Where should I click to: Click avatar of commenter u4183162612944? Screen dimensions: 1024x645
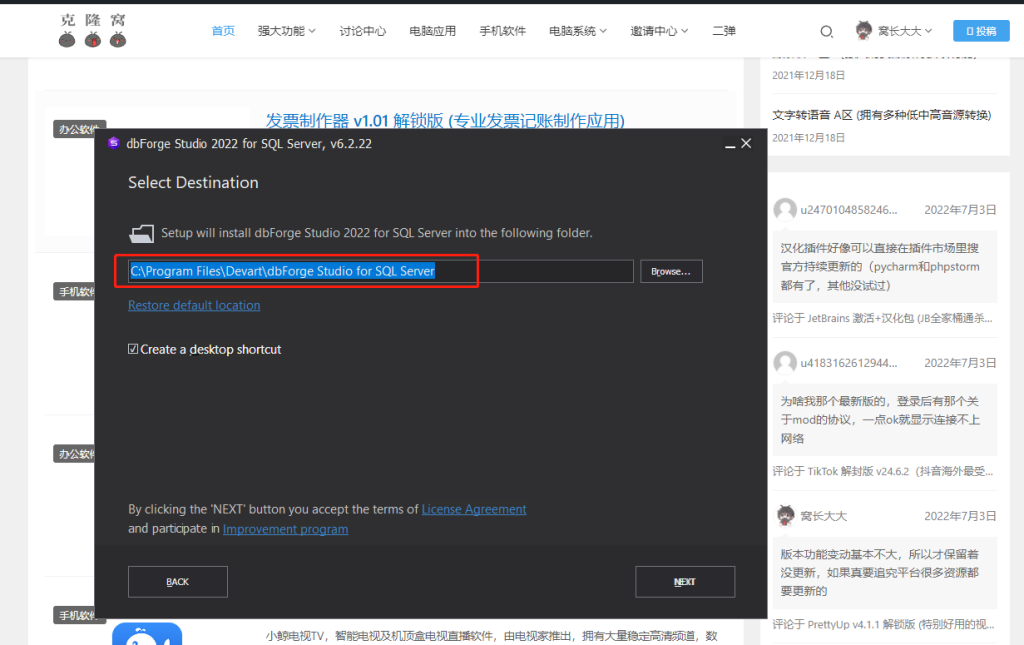tap(785, 362)
